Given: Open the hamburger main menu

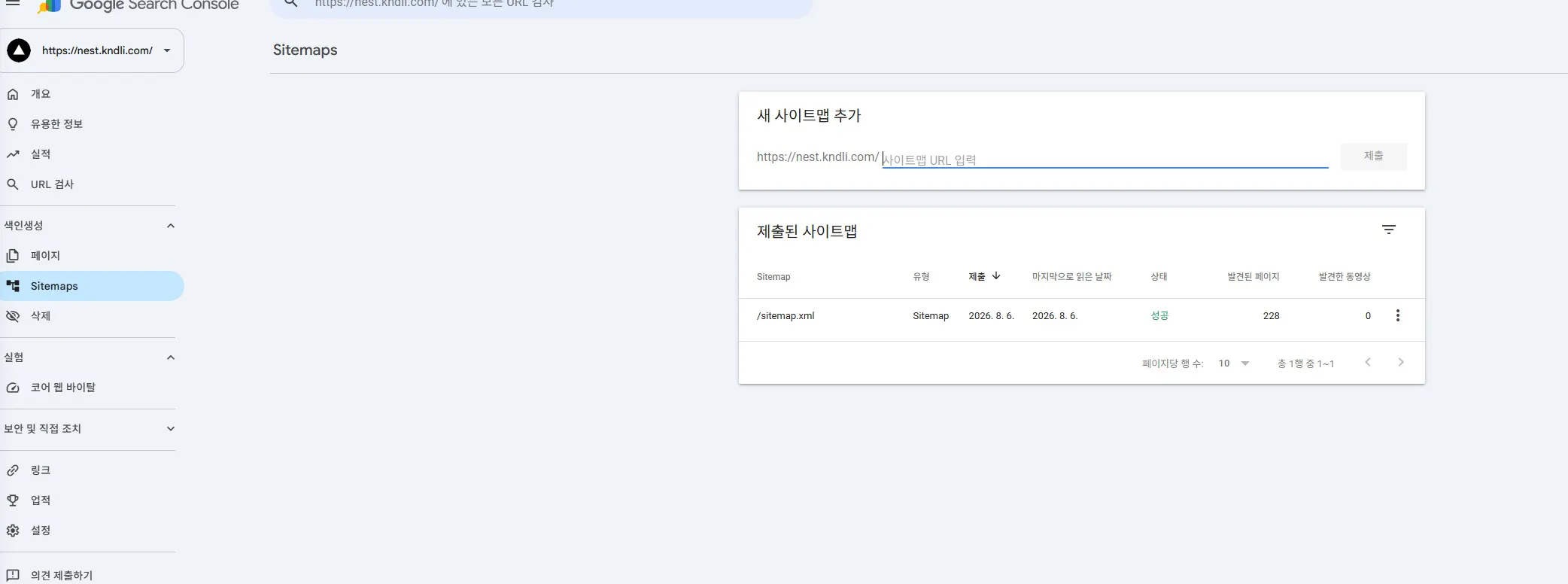Looking at the screenshot, I should point(13,3).
